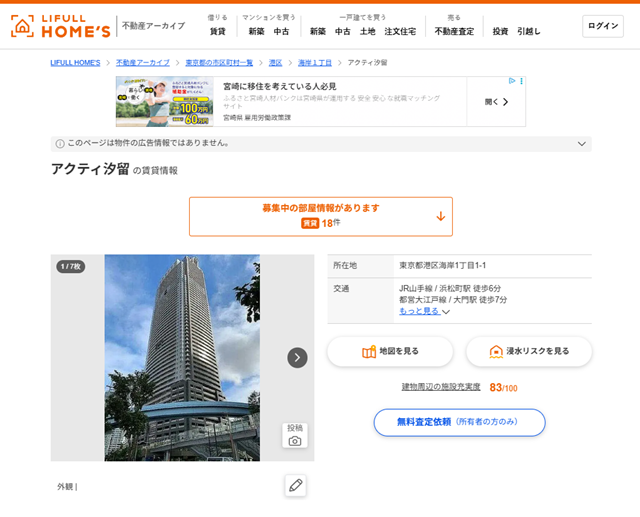
Task: Click the 無料査定依頼 button
Action: click(x=459, y=422)
